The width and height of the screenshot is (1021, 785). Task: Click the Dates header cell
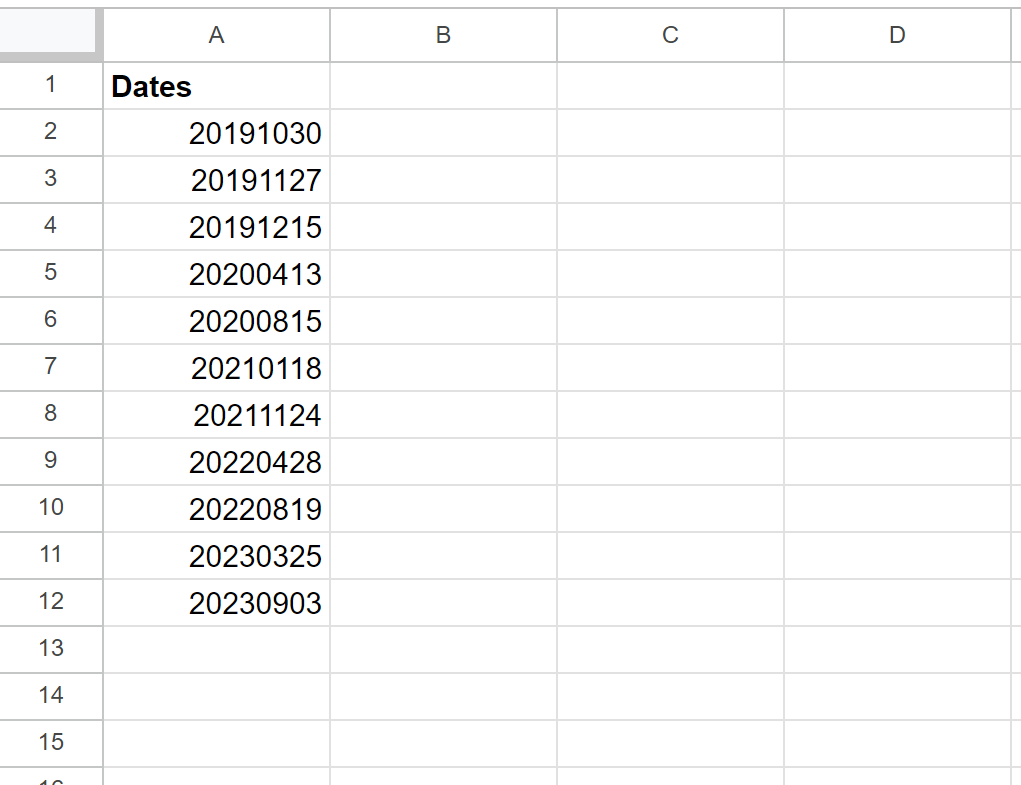pyautogui.click(x=215, y=86)
